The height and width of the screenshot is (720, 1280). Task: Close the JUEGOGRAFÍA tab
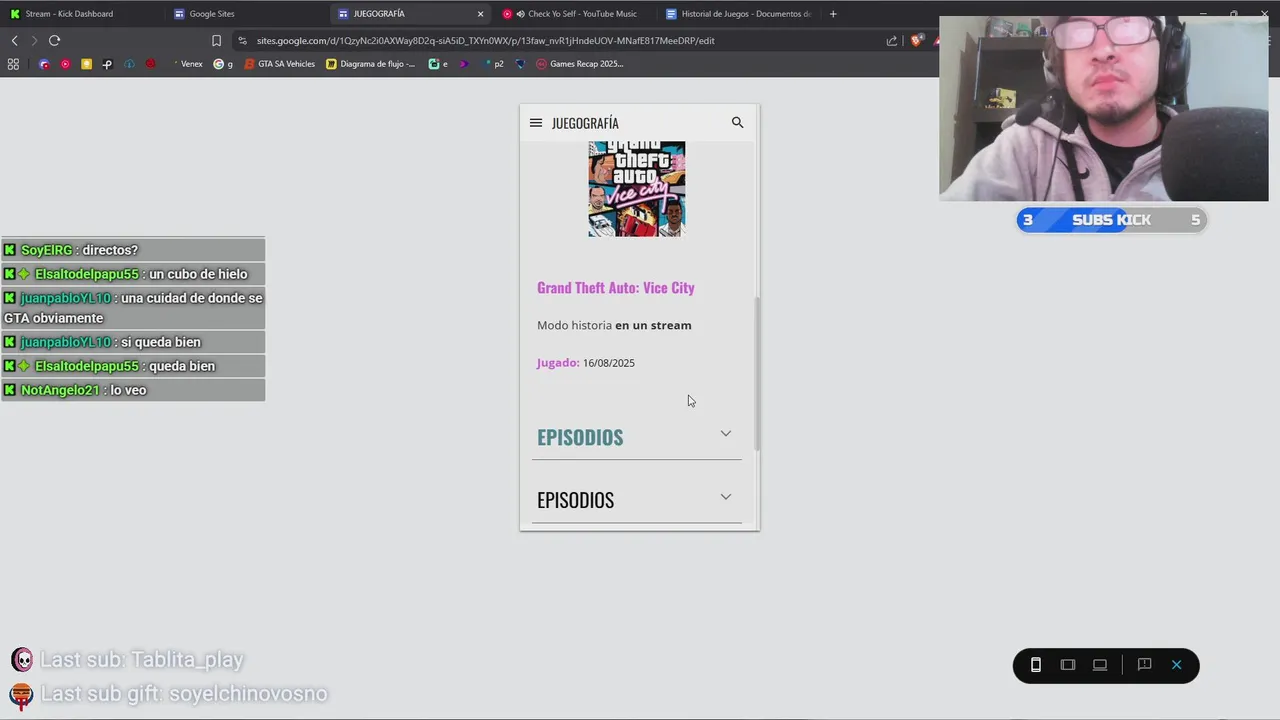tap(480, 14)
